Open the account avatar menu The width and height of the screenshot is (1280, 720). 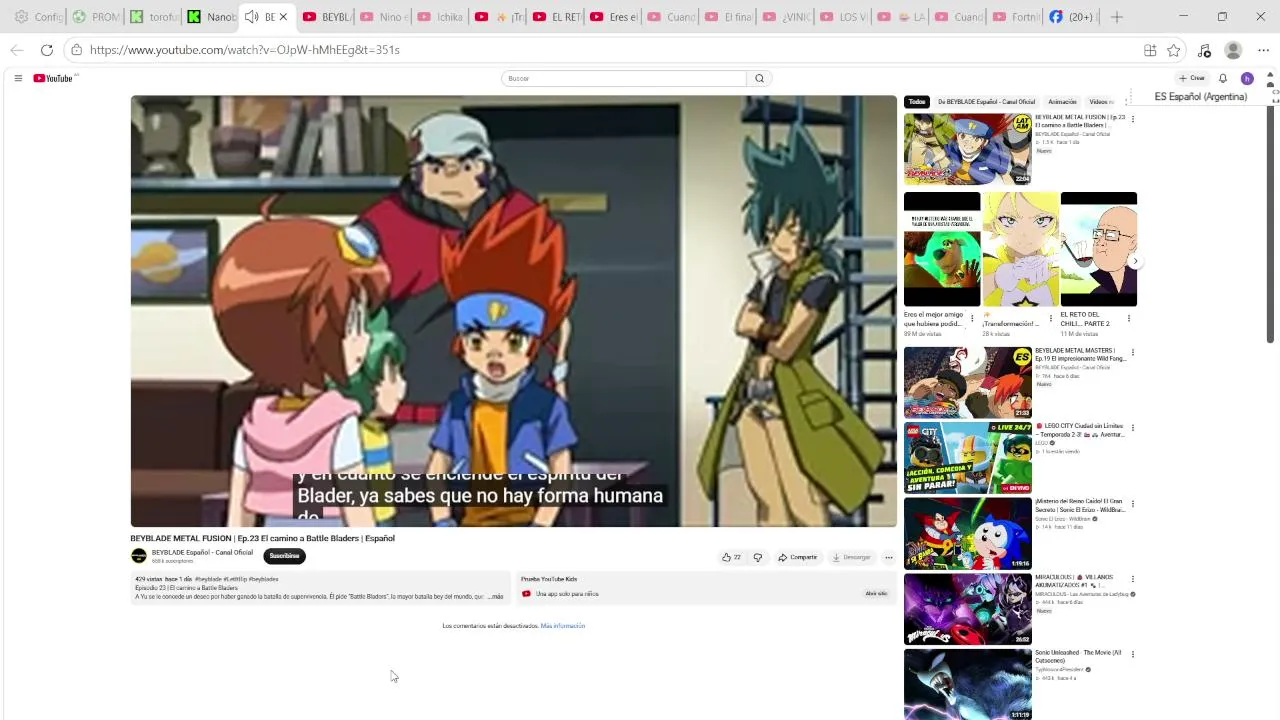1246,78
